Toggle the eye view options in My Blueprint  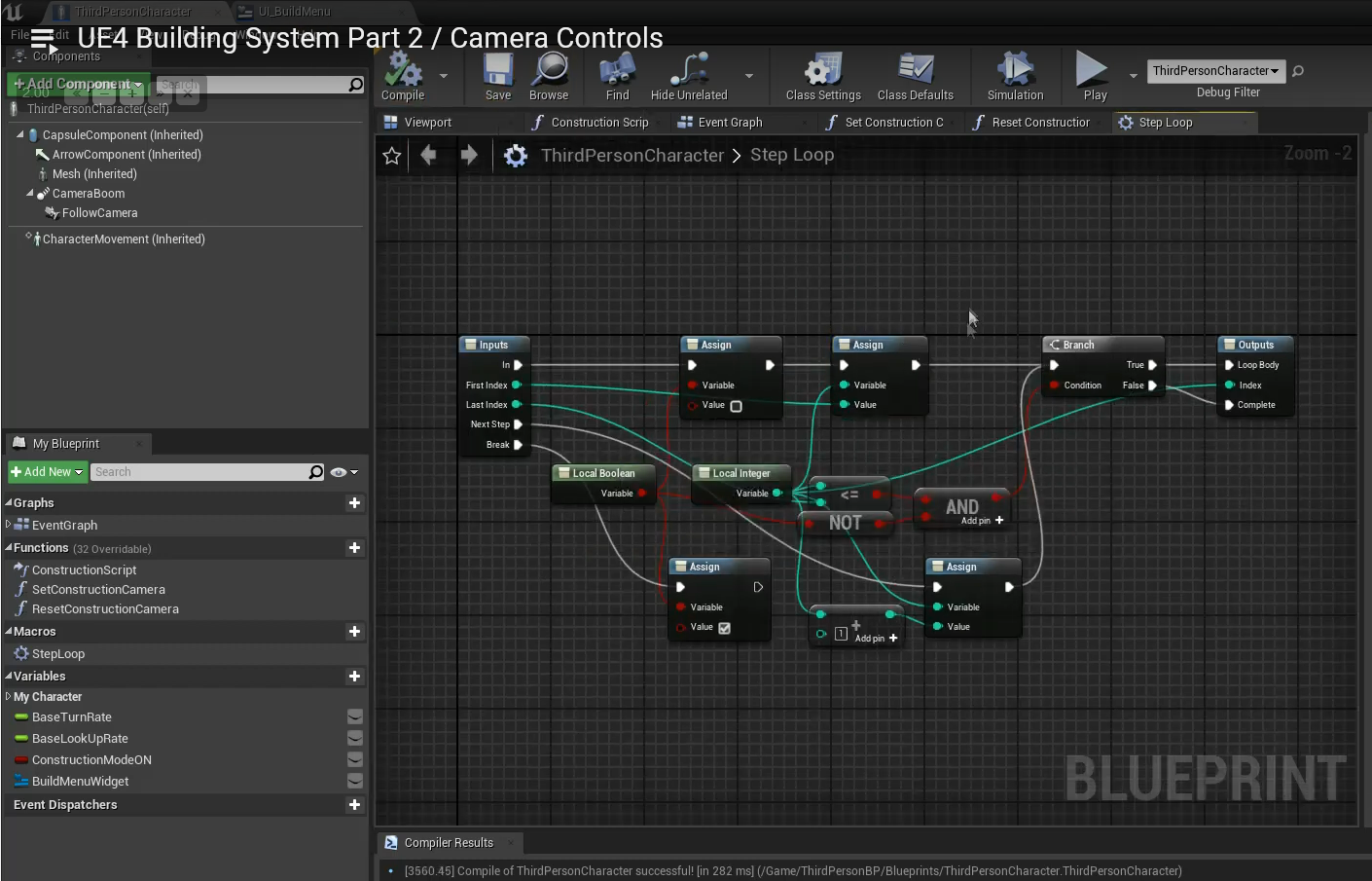pyautogui.click(x=339, y=472)
